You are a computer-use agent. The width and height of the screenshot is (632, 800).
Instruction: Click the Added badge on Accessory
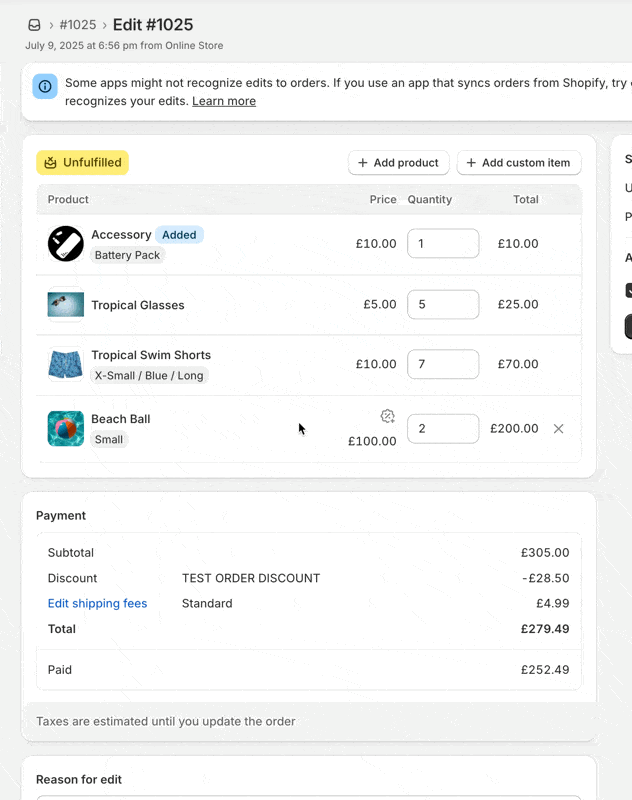click(x=179, y=235)
